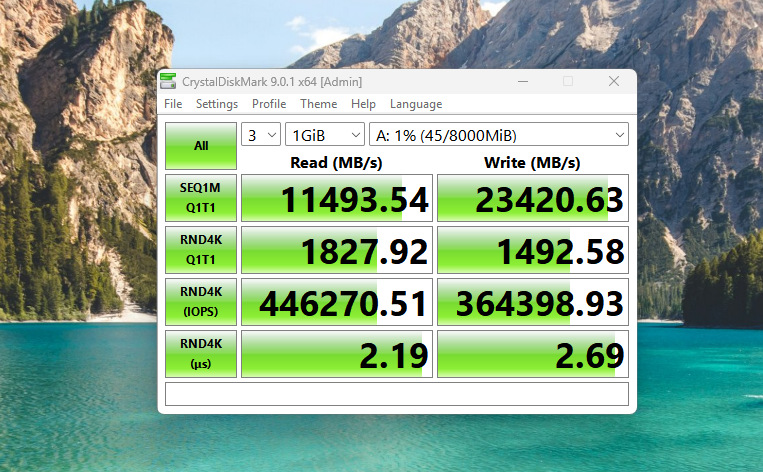
Task: Select the write latency value 2.69
Action: tap(533, 354)
